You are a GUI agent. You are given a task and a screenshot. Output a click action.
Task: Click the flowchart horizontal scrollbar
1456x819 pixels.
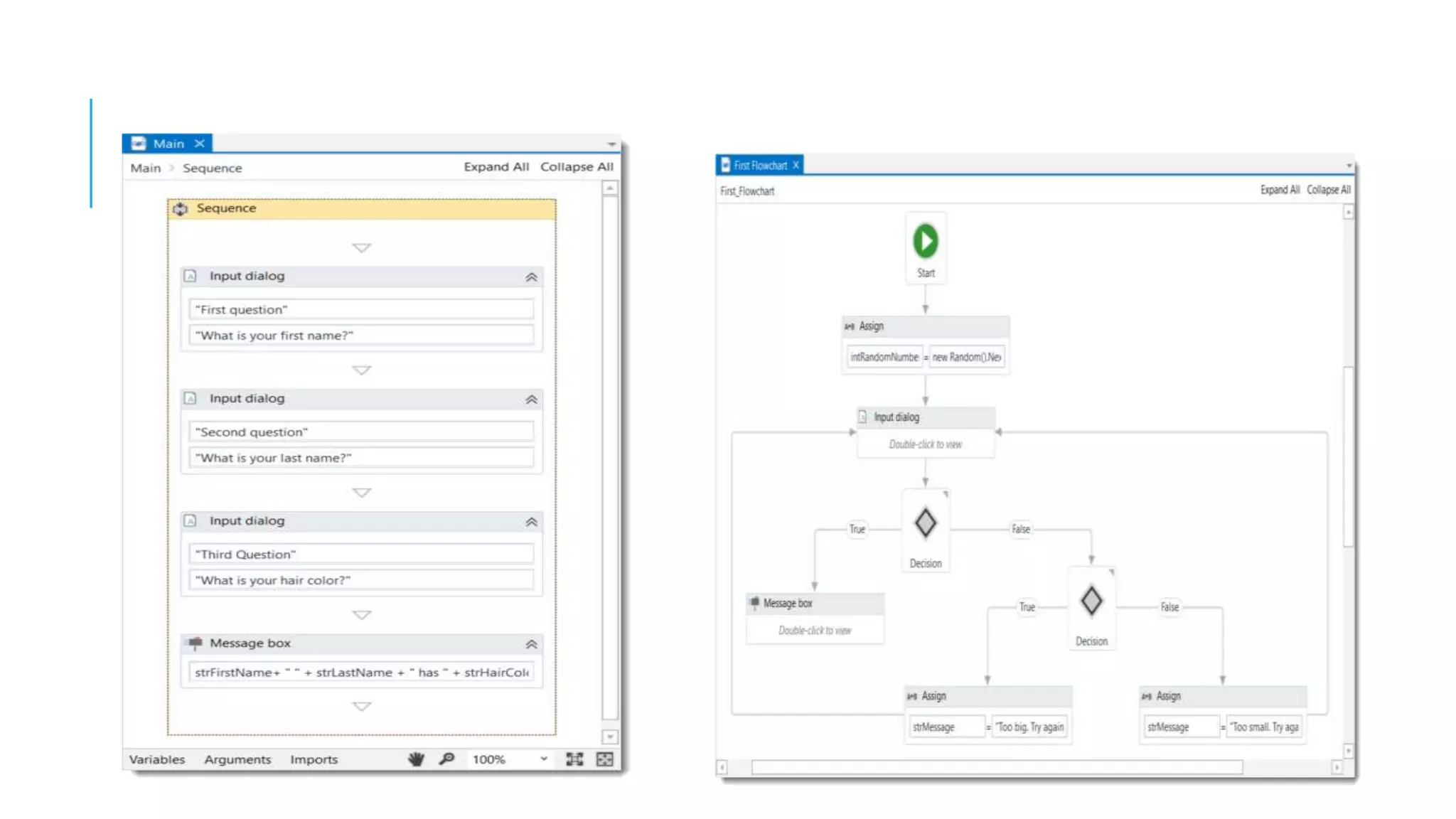click(x=997, y=767)
